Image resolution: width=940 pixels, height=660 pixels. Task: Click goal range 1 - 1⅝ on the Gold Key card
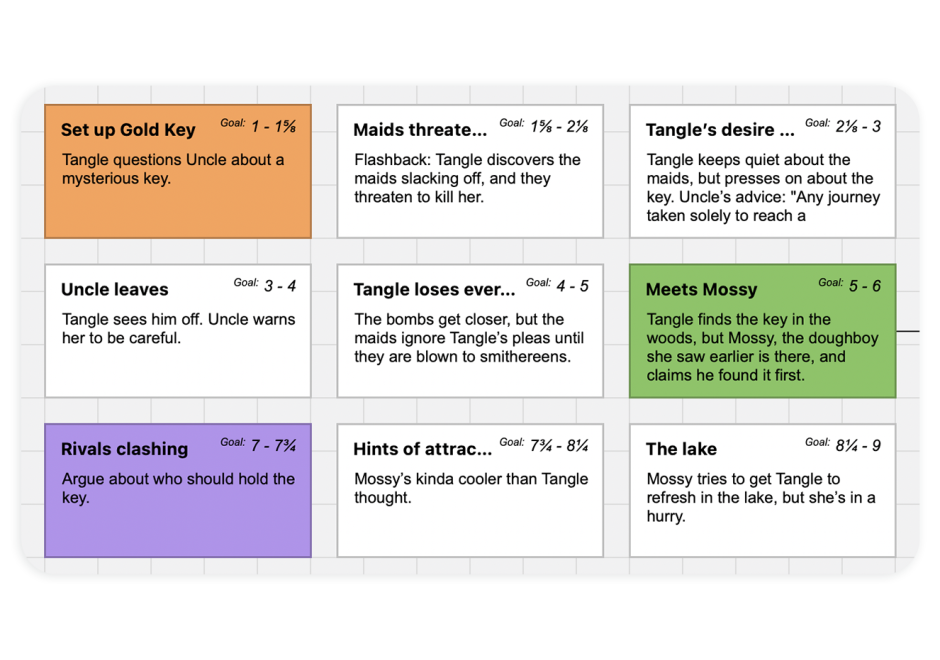click(273, 126)
